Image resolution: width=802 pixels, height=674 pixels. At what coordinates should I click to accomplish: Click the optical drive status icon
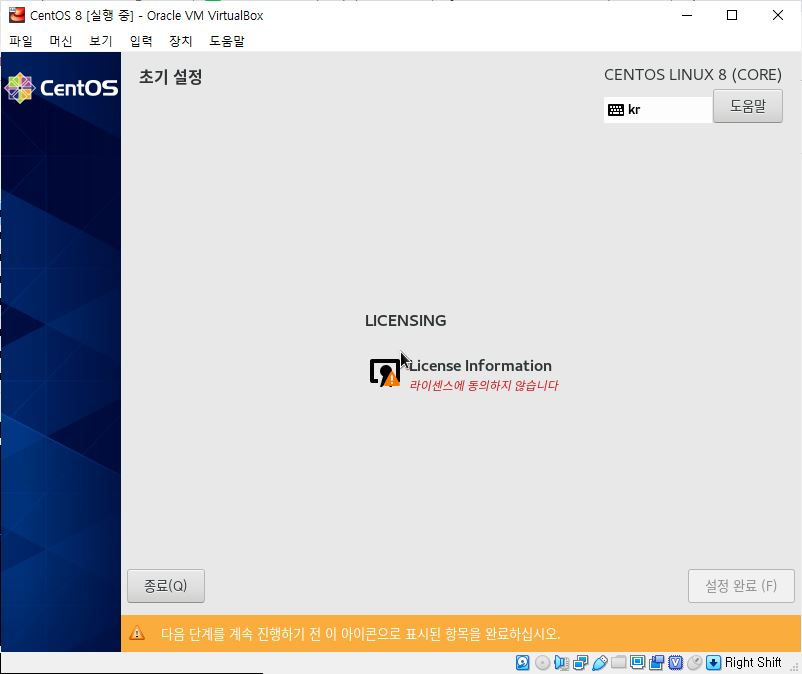click(x=542, y=663)
